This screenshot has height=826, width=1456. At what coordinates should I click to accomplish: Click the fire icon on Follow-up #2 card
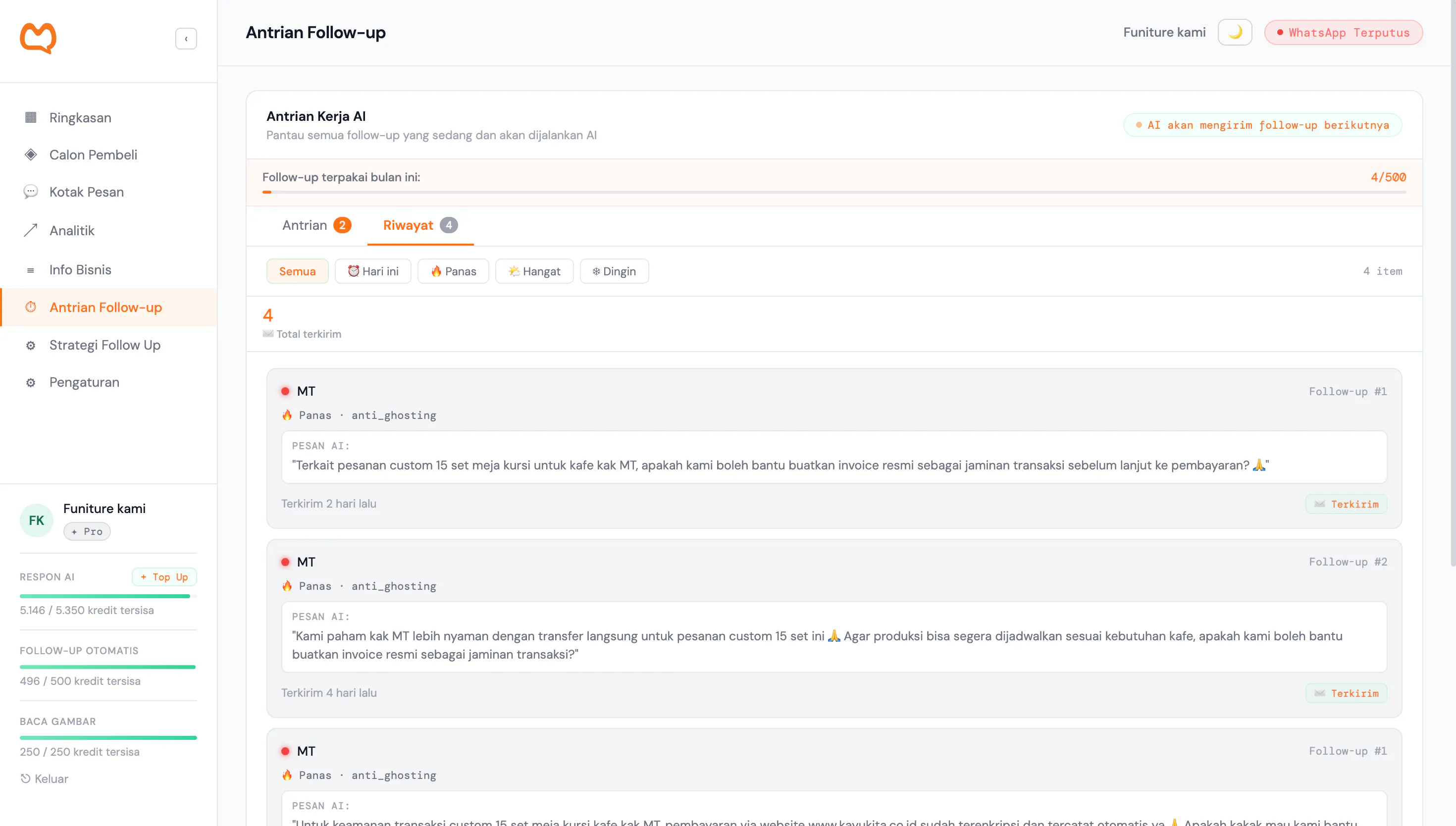(287, 585)
